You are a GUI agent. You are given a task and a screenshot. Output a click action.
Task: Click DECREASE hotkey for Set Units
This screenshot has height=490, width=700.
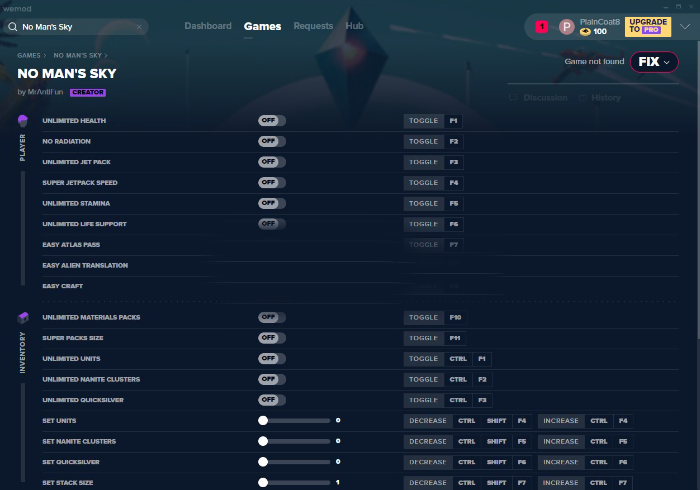coord(428,421)
